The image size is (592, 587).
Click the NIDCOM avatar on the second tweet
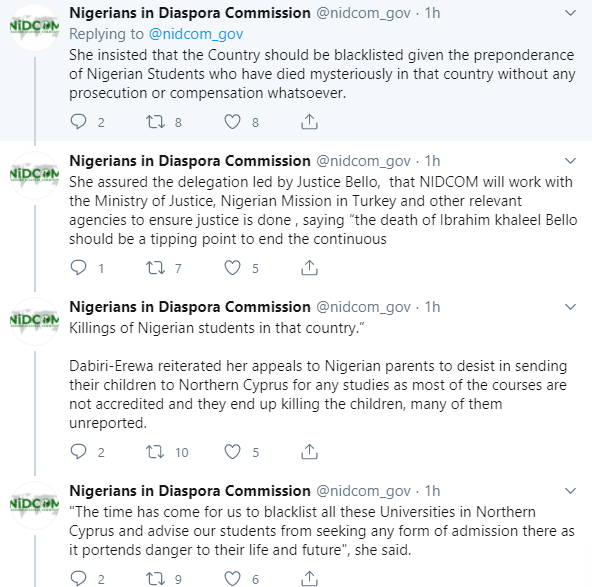tap(34, 175)
